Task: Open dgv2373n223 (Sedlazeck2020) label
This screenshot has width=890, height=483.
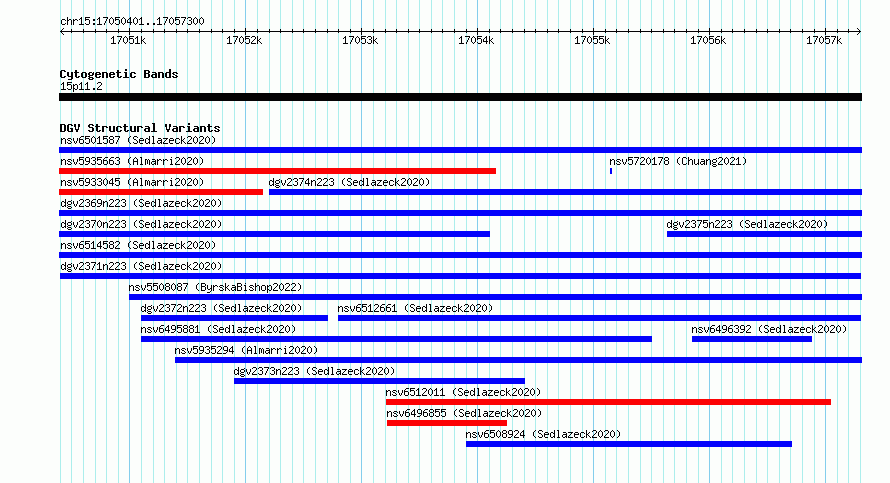Action: click(314, 371)
